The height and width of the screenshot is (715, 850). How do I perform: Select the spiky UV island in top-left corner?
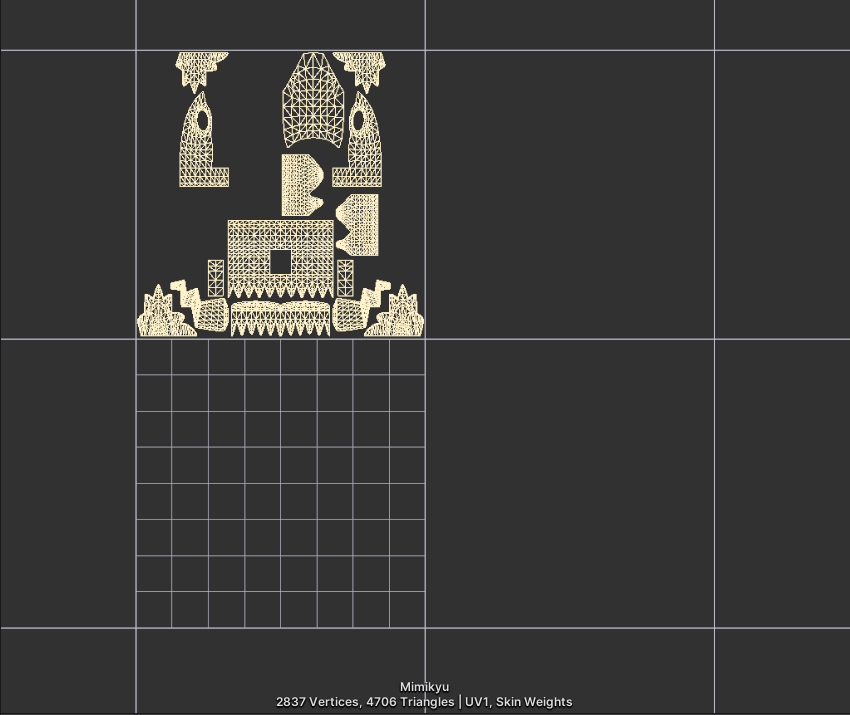point(195,68)
